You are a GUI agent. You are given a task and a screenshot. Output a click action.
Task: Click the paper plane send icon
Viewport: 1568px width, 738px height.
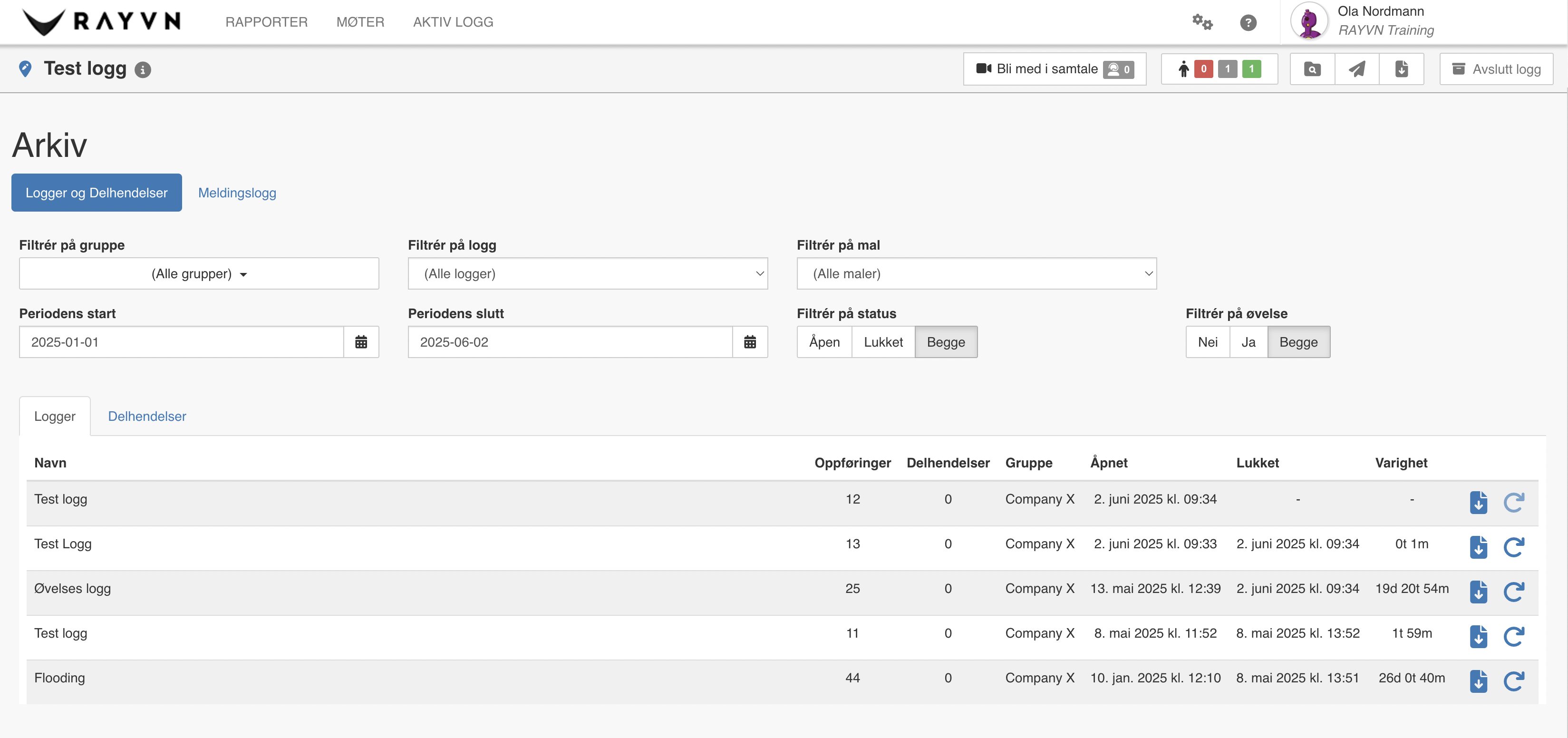[1357, 69]
